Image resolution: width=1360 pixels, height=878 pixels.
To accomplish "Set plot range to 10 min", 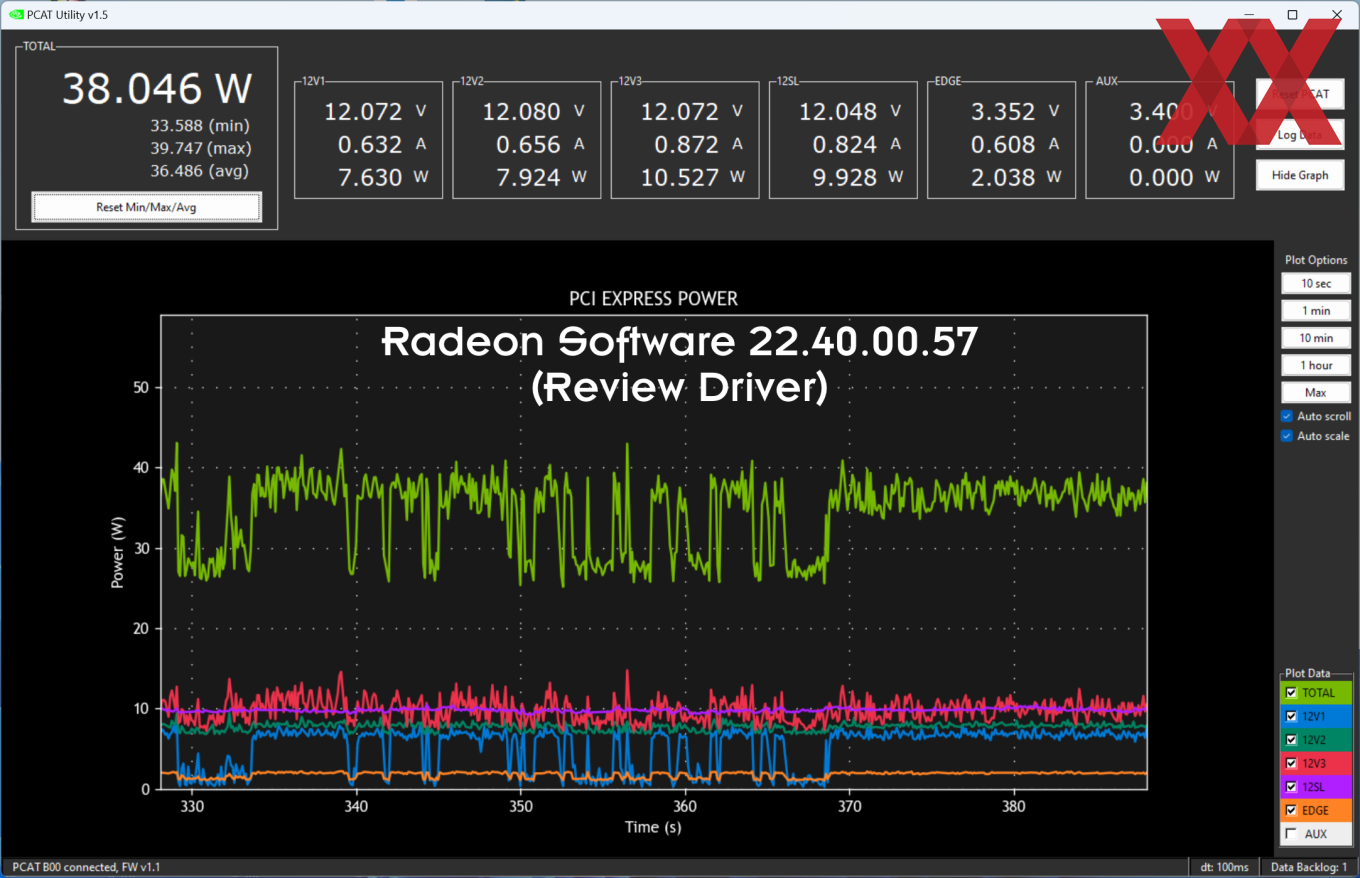I will click(1316, 338).
